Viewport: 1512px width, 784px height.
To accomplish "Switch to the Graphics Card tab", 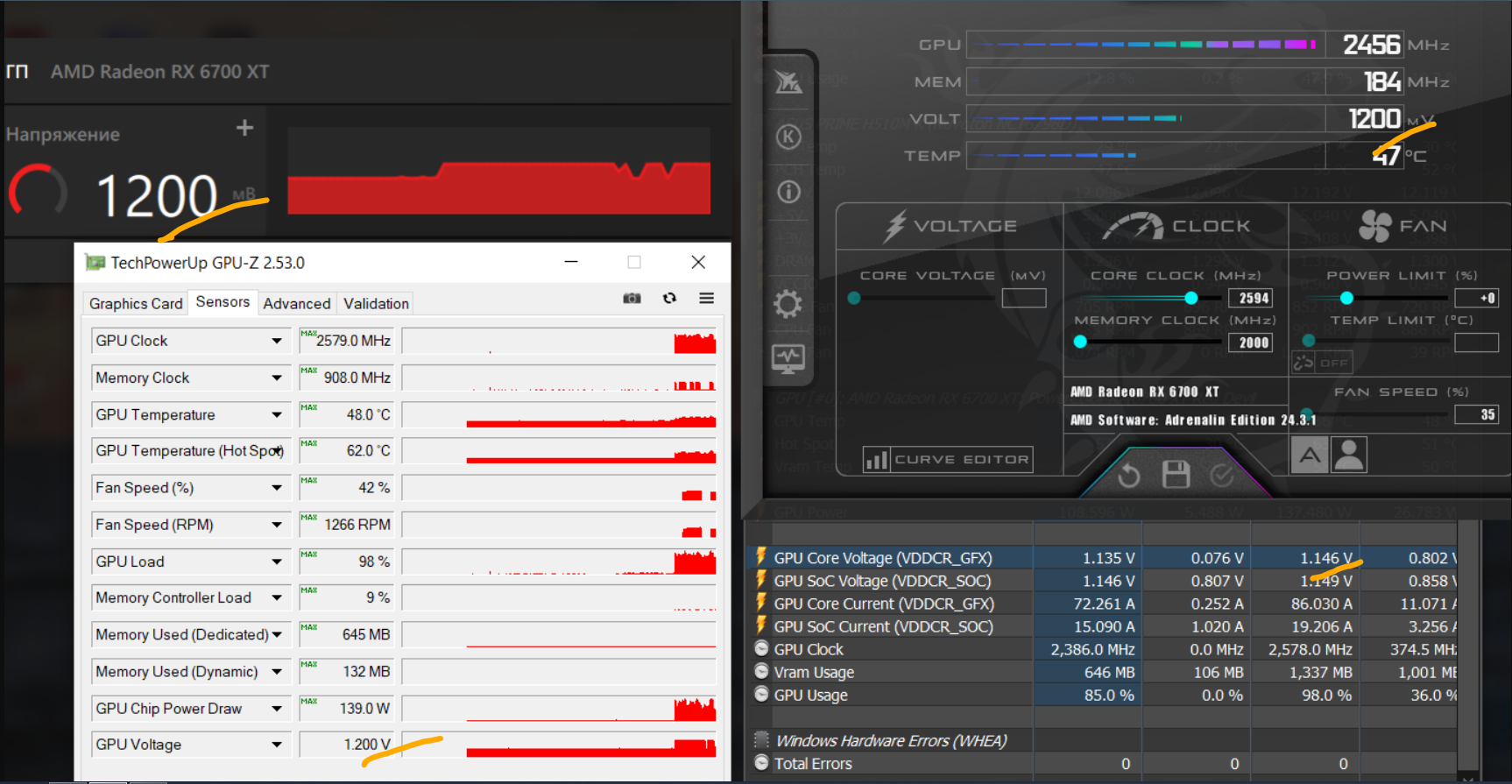I will click(136, 303).
